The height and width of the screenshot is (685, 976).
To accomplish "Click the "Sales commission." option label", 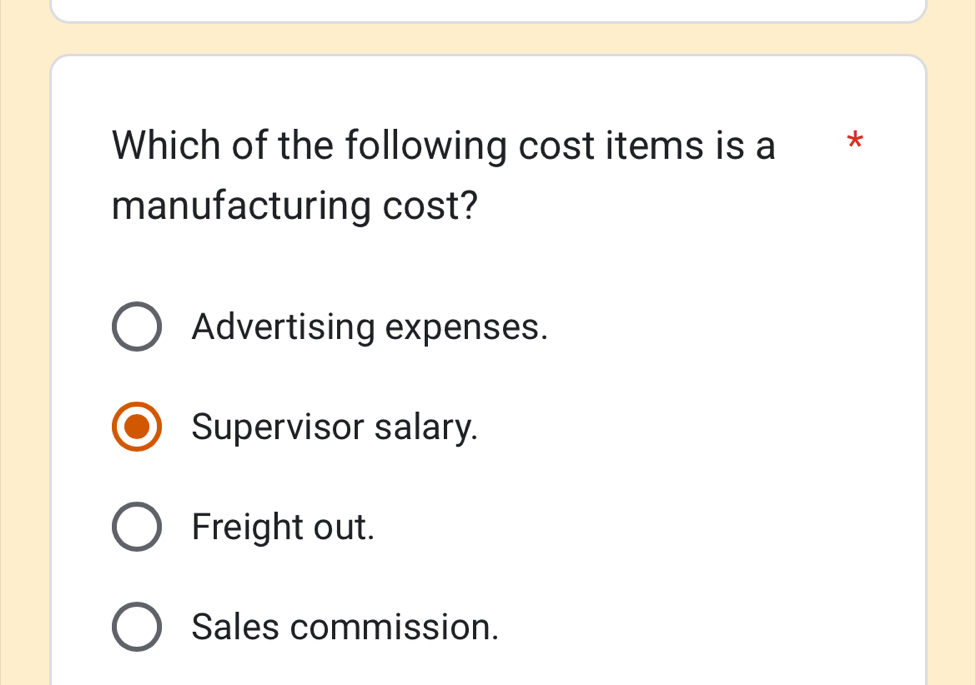I will [x=345, y=627].
